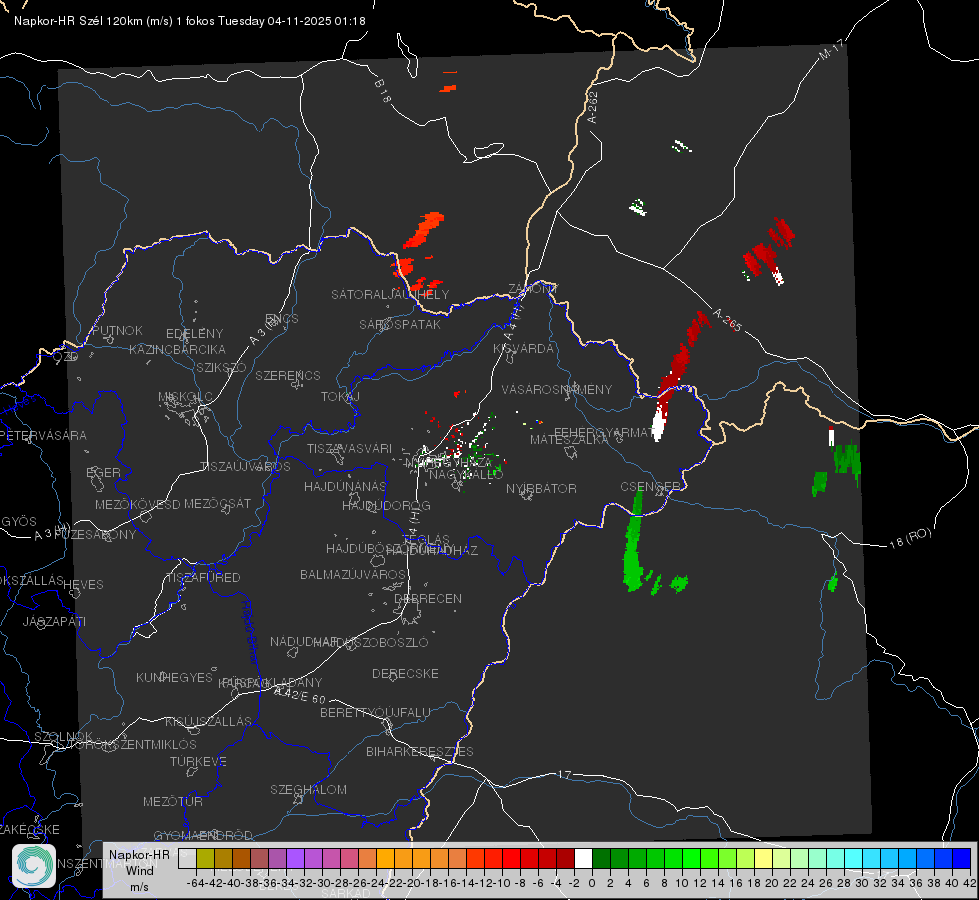Click the radar title text dated 04-11-2025 01:18
The image size is (979, 900).
[190, 21]
